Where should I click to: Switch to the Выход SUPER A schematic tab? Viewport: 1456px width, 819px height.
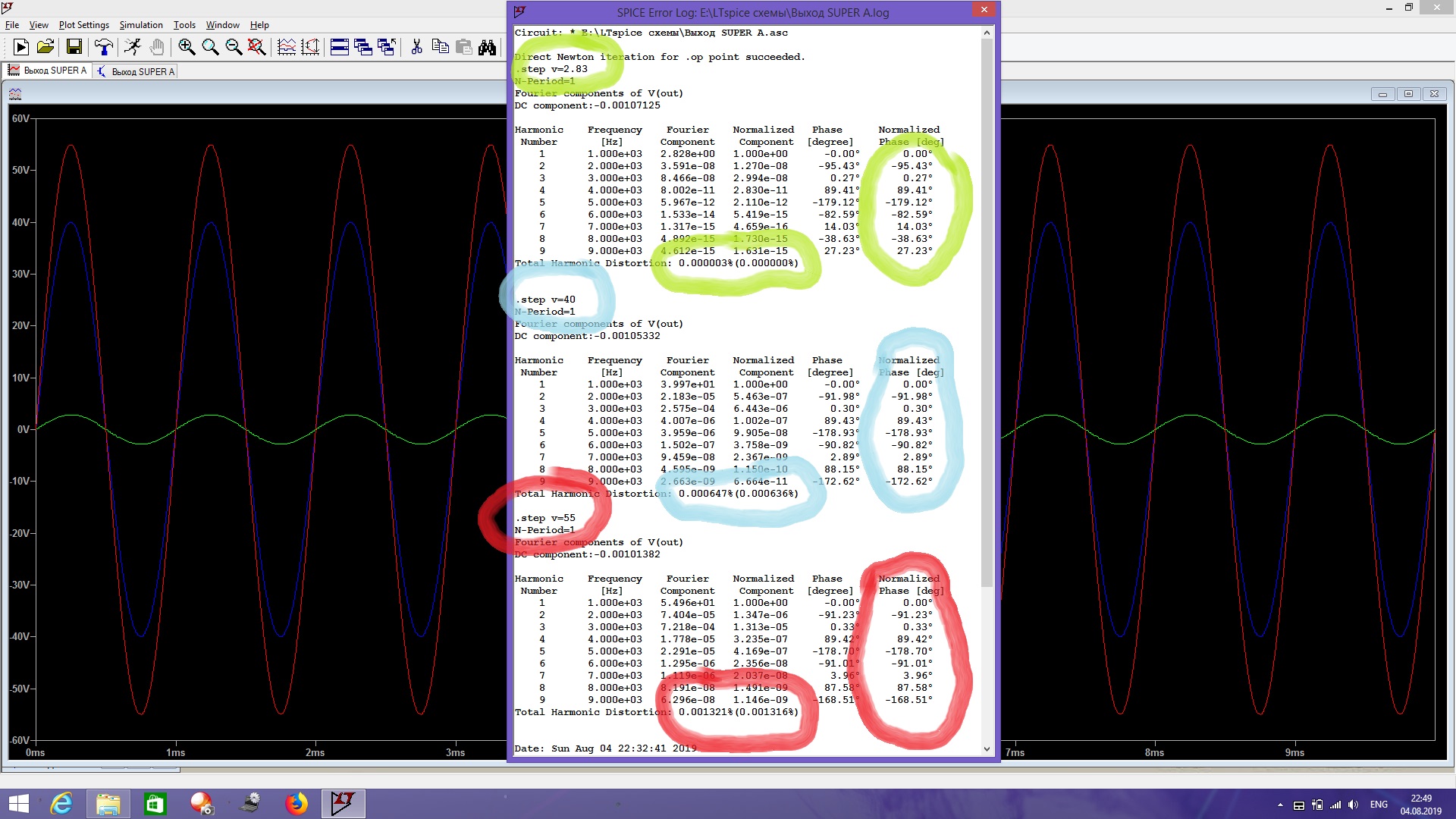click(136, 71)
